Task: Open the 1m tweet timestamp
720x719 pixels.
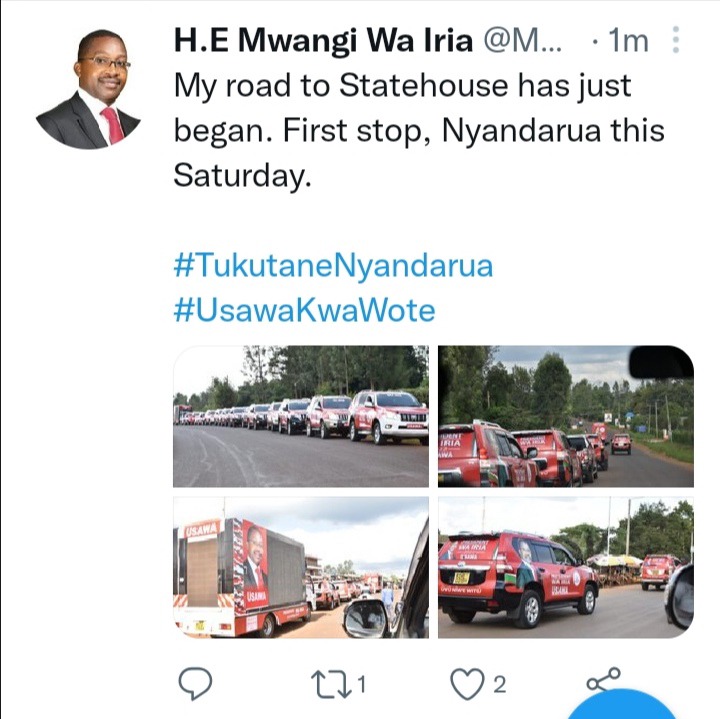Action: 628,41
